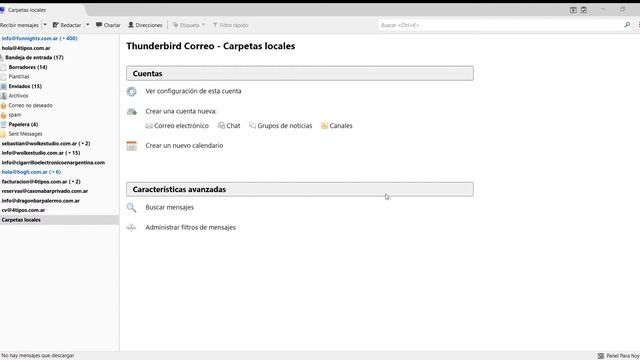The width and height of the screenshot is (640, 360).
Task: Select the Carpetas locales tab
Action: pyautogui.click(x=41, y=10)
